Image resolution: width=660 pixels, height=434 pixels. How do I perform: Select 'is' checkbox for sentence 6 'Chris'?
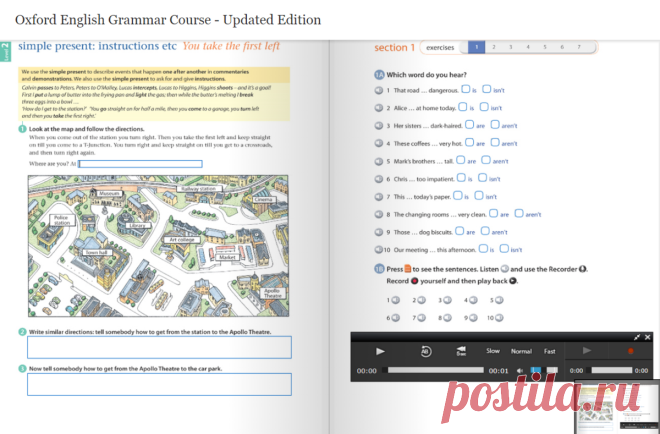click(x=461, y=178)
